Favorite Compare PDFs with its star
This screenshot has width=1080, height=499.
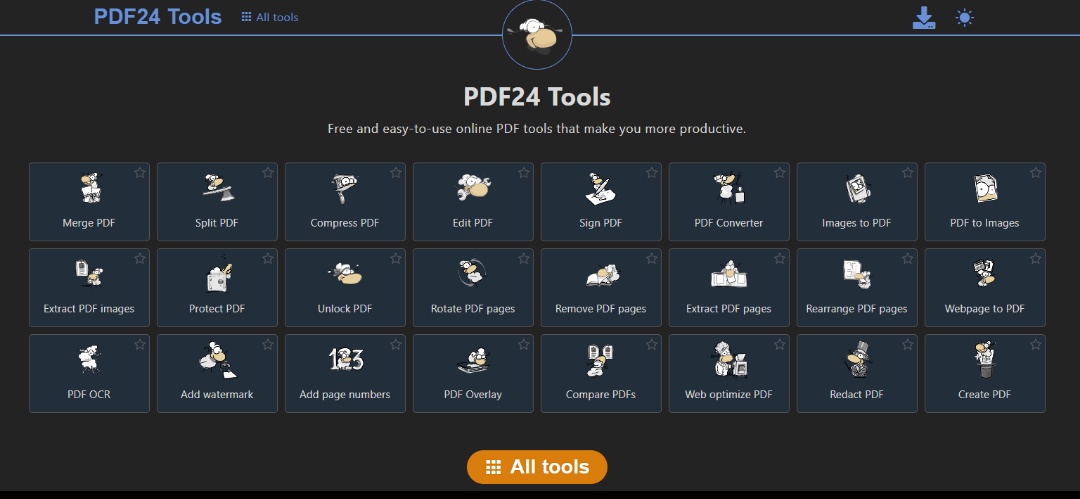[x=652, y=344]
